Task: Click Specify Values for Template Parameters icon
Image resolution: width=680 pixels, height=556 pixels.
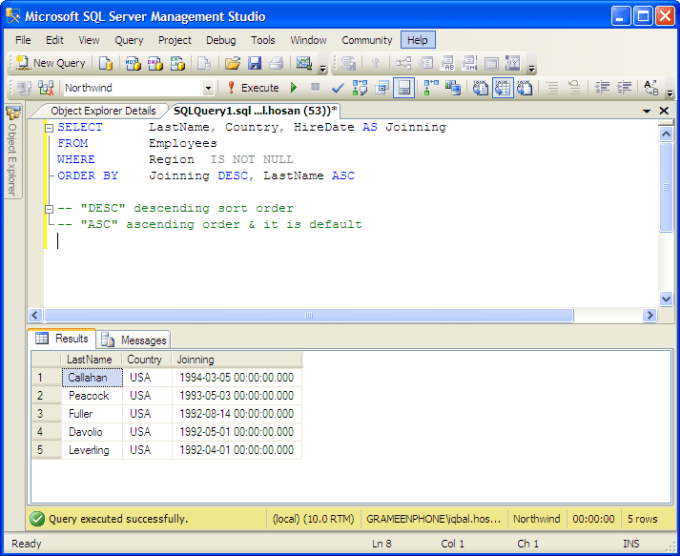Action: (651, 88)
